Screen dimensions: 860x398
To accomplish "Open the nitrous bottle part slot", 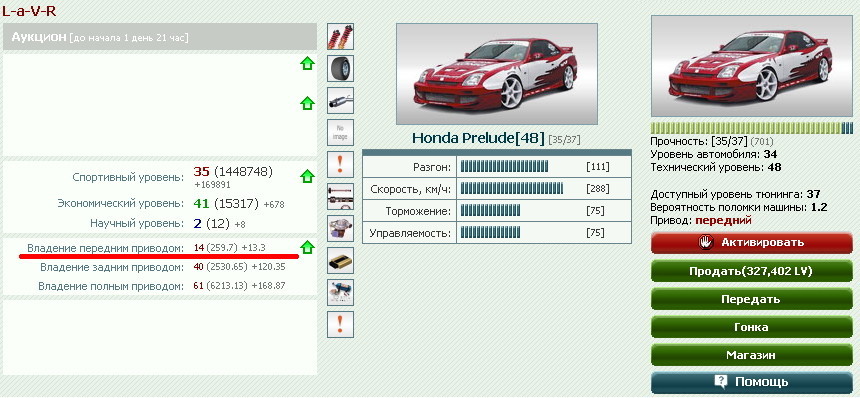I will pyautogui.click(x=341, y=292).
